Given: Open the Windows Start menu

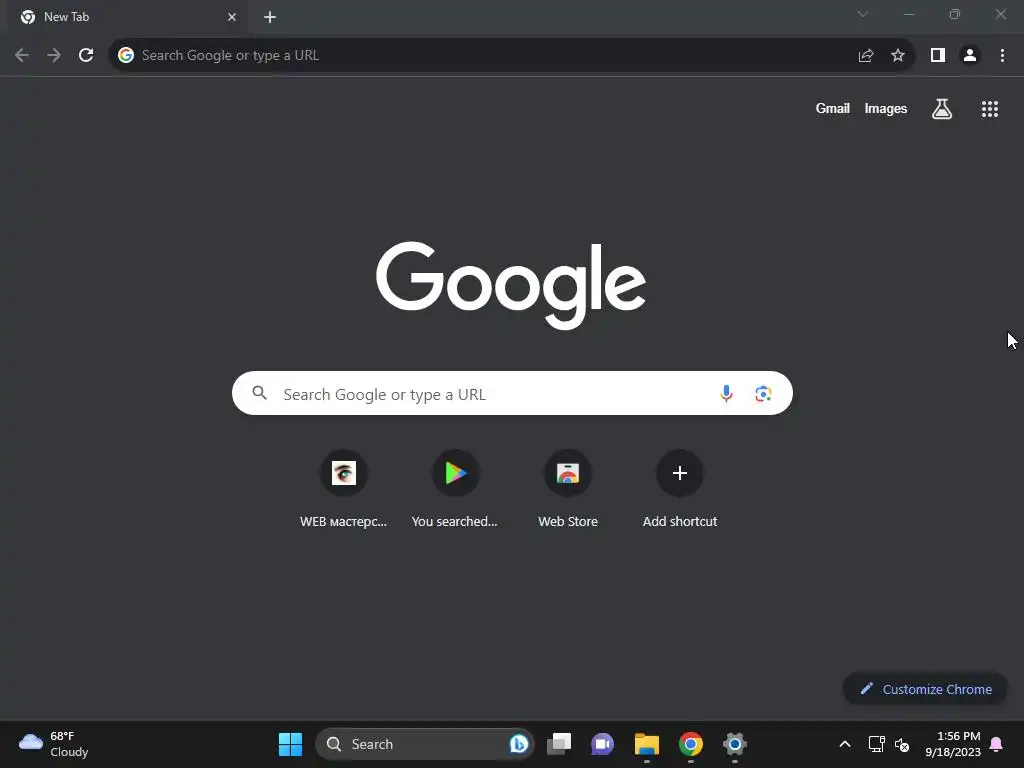Looking at the screenshot, I should tap(291, 744).
